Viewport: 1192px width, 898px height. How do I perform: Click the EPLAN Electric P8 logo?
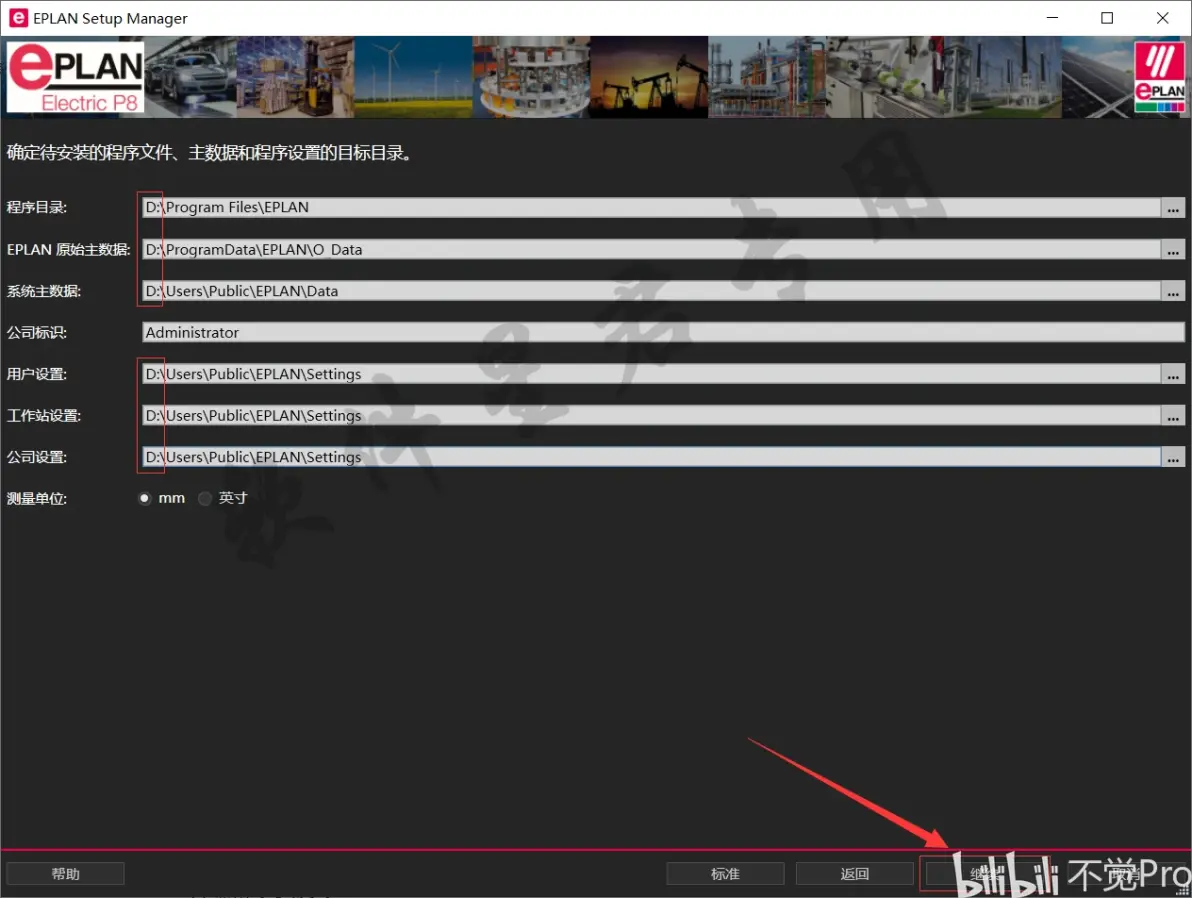point(76,78)
